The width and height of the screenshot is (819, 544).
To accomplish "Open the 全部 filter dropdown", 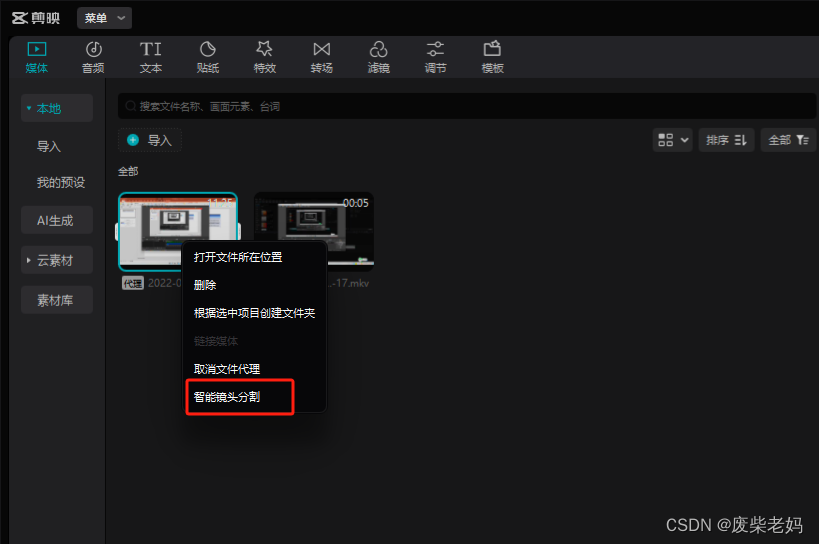I will click(788, 140).
